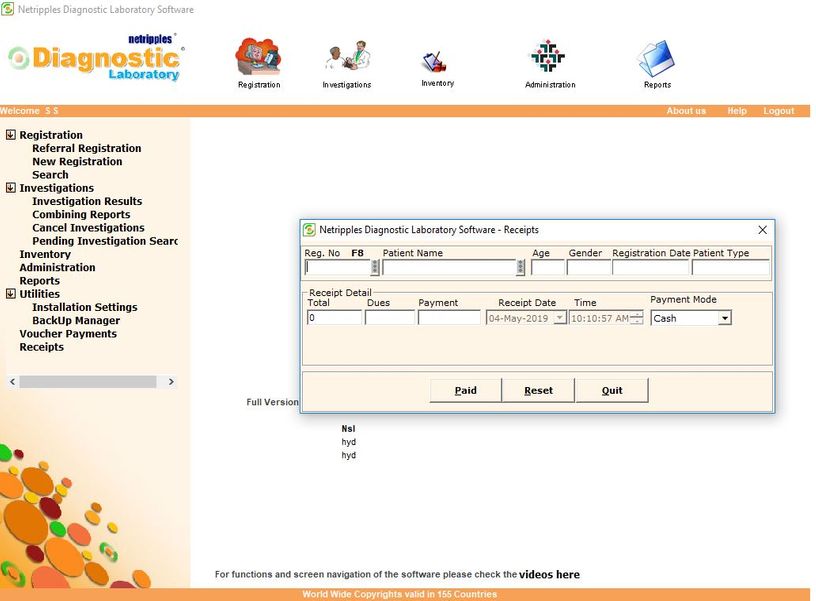Select Reports in the sidebar tree
Viewport: 816px width, 601px height.
[x=40, y=281]
